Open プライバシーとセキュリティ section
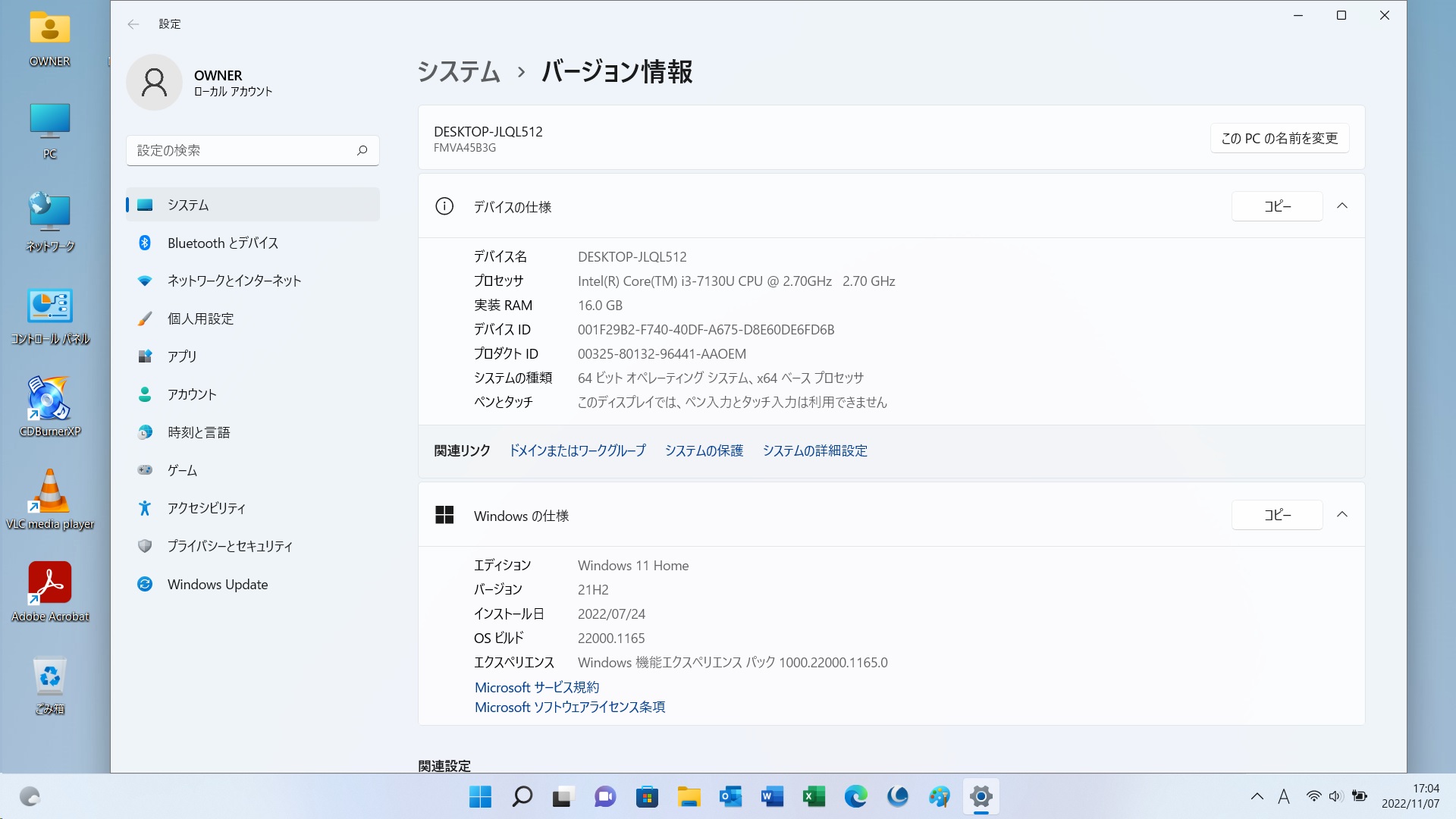This screenshot has width=1456, height=819. [x=229, y=546]
